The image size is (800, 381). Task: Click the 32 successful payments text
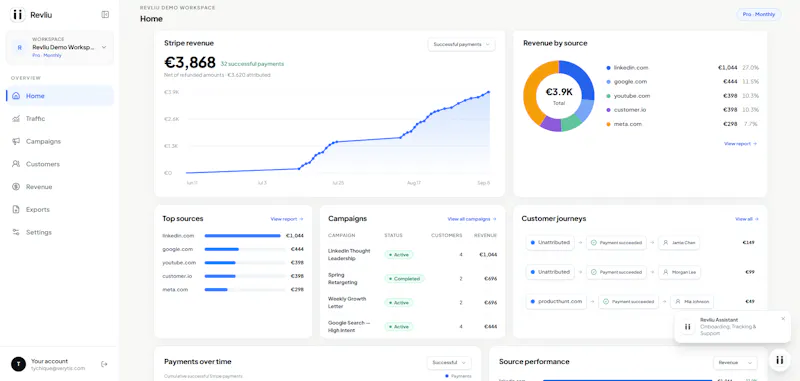(252, 64)
